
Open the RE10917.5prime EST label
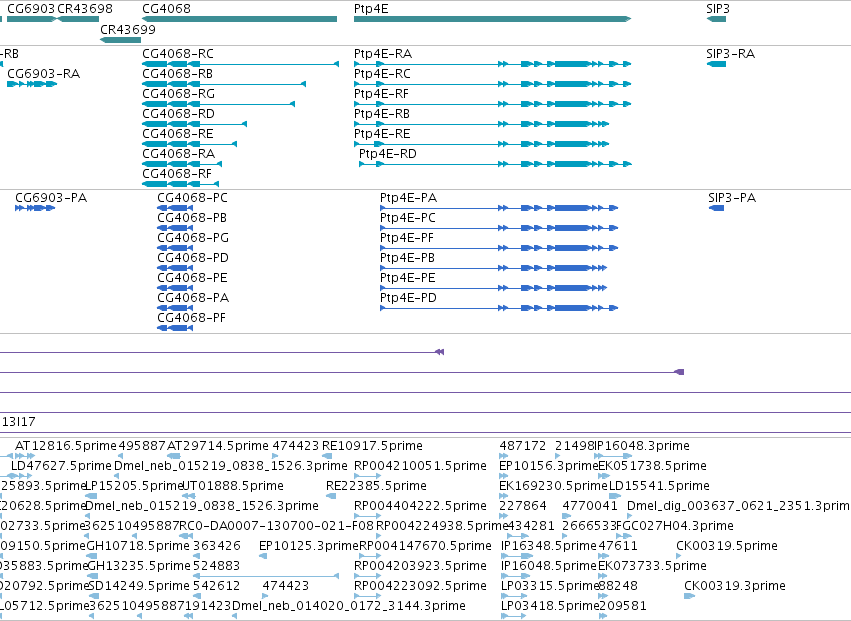click(x=372, y=446)
